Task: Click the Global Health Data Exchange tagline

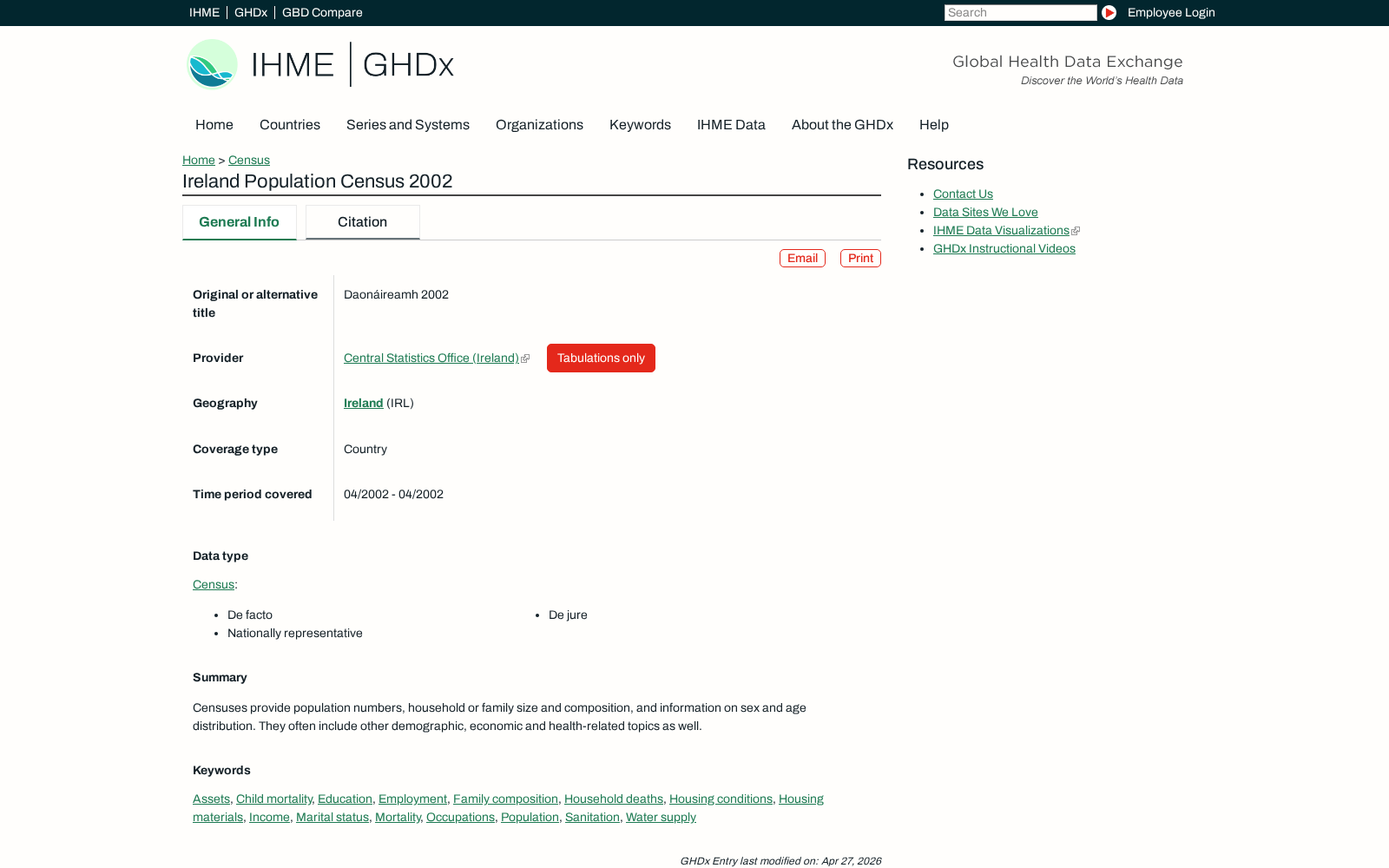Action: pyautogui.click(x=1068, y=62)
